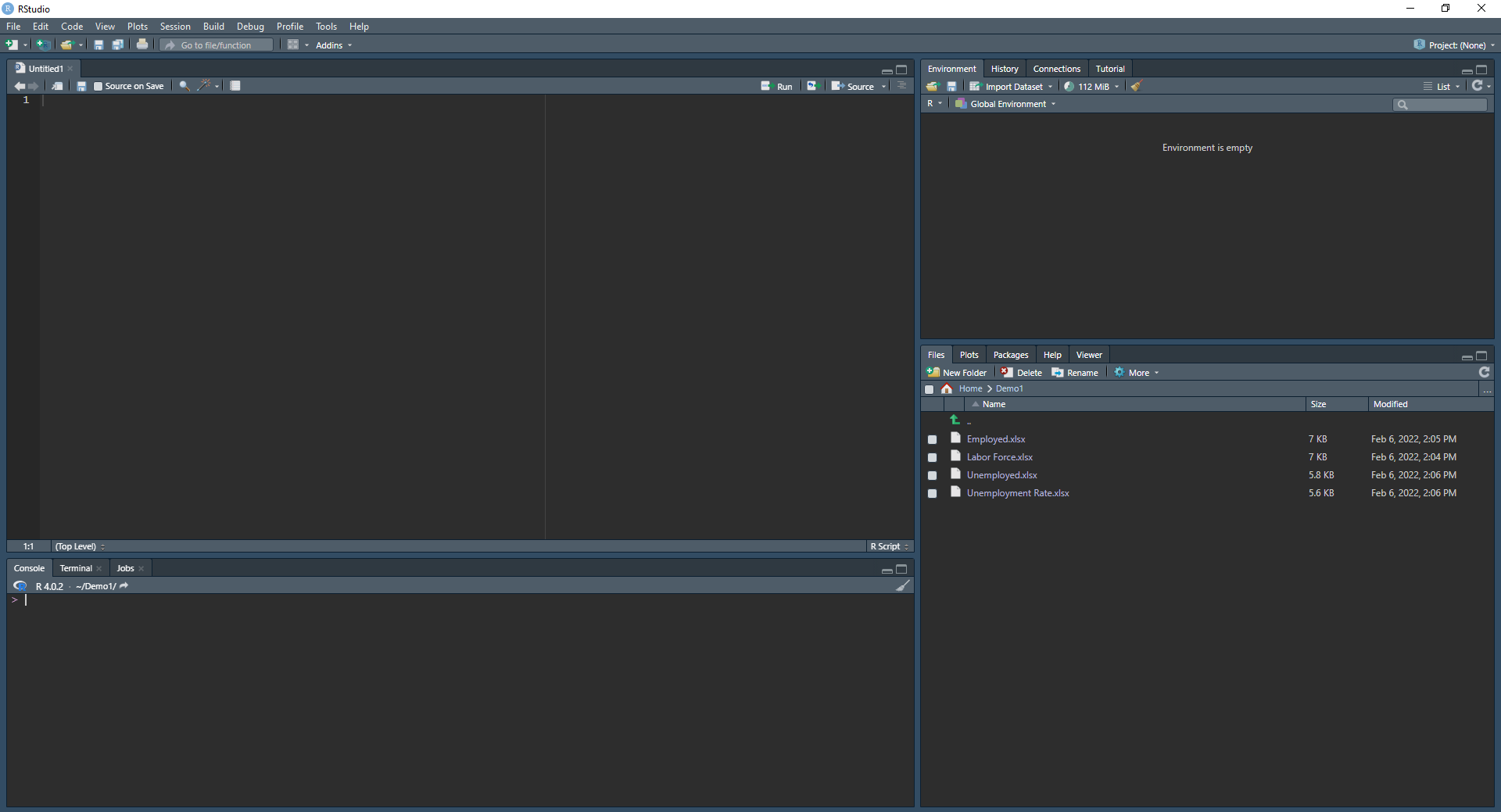Save the current document from the main toolbar
Image resolution: width=1501 pixels, height=812 pixels.
point(99,45)
